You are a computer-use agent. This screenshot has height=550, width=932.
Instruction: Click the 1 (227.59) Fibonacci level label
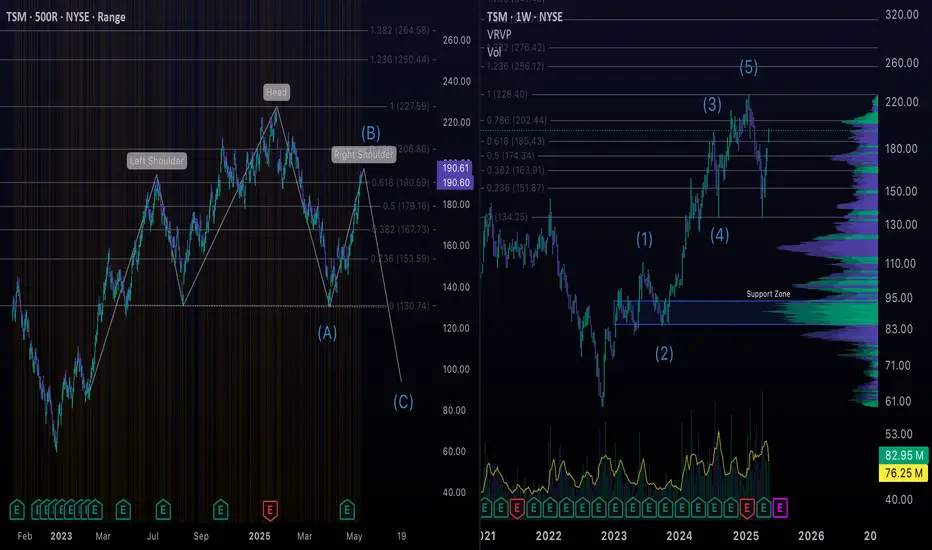coord(409,106)
